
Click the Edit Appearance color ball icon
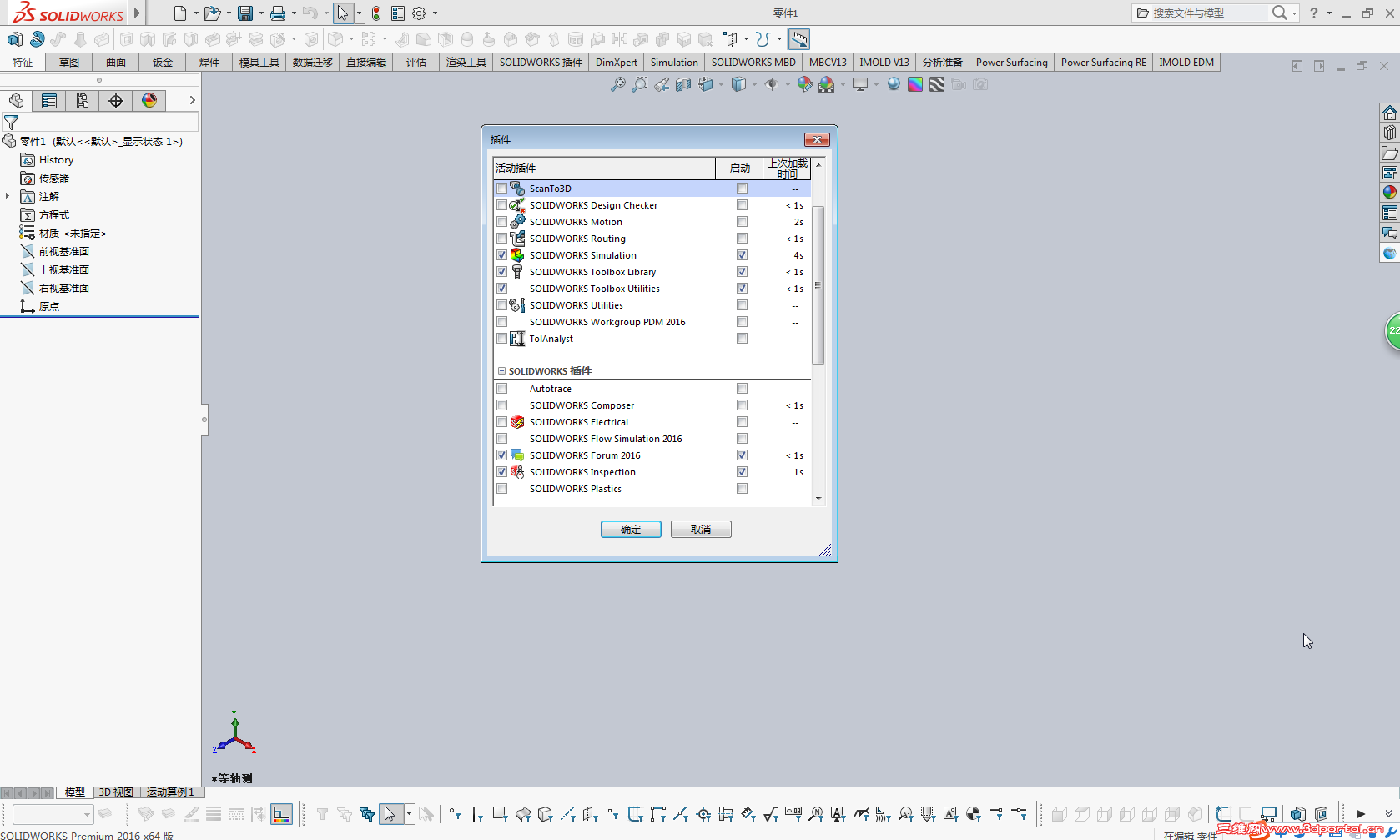click(804, 84)
